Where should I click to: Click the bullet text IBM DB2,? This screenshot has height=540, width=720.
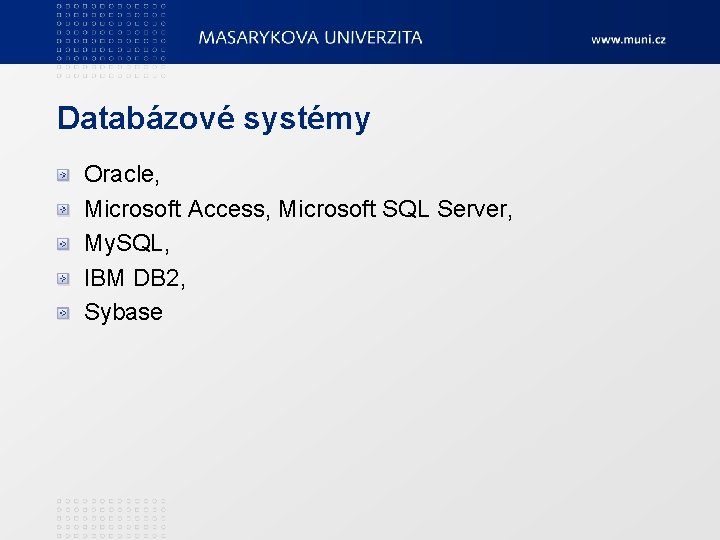[x=135, y=278]
